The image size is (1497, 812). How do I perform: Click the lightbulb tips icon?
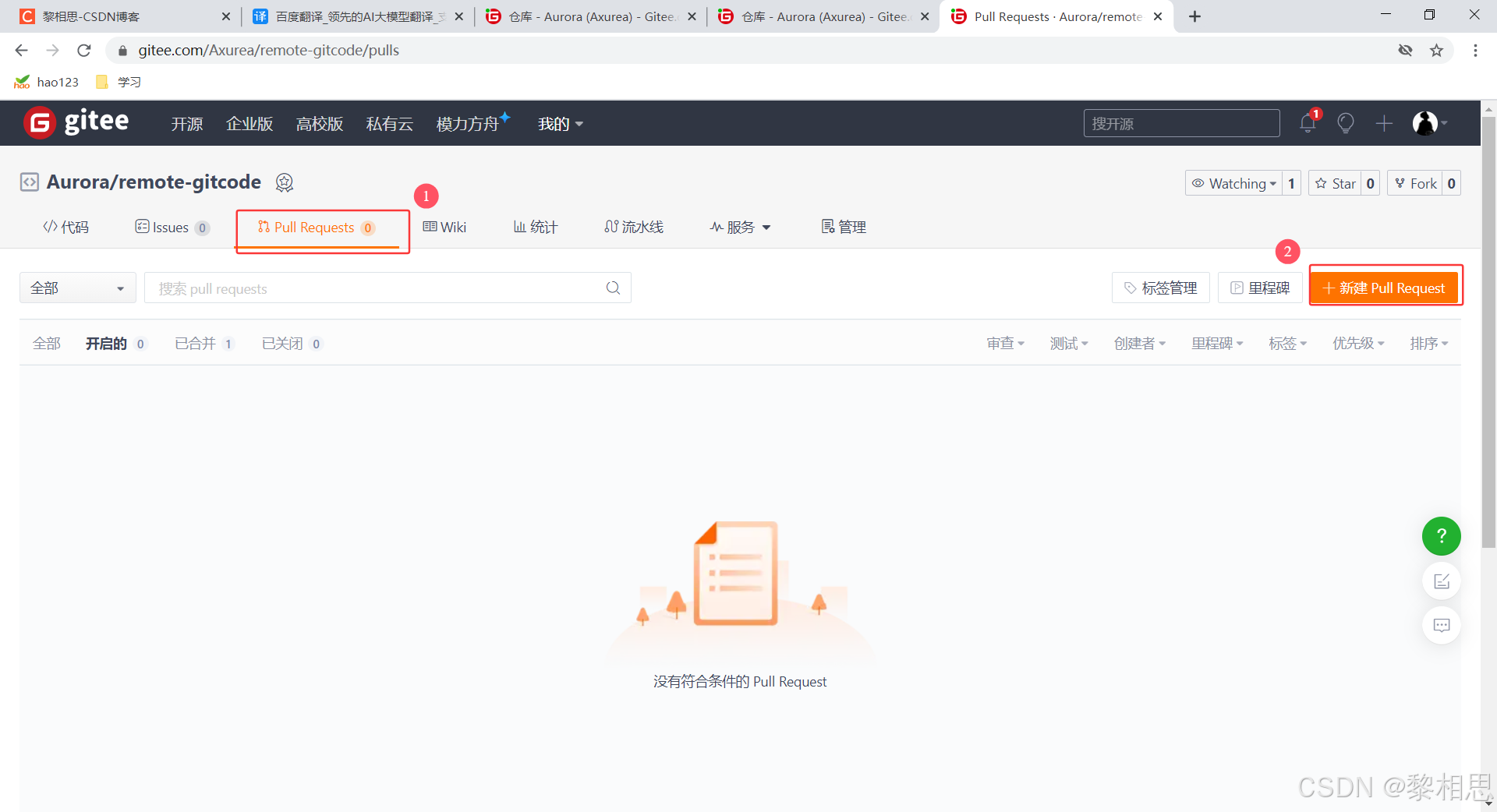point(1346,123)
